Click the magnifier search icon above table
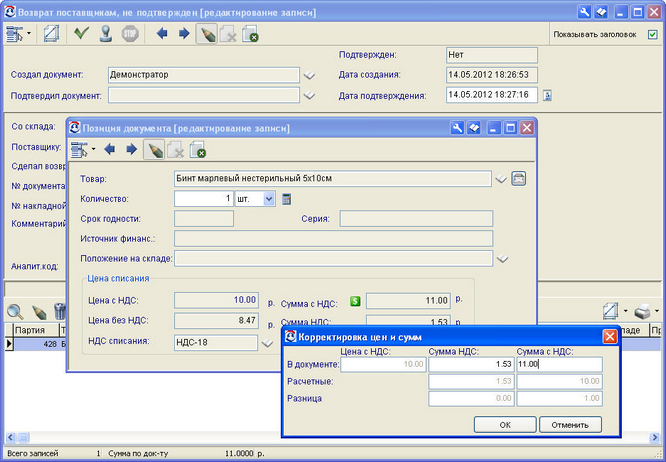Screen dimensions: 666x462 click(15, 312)
